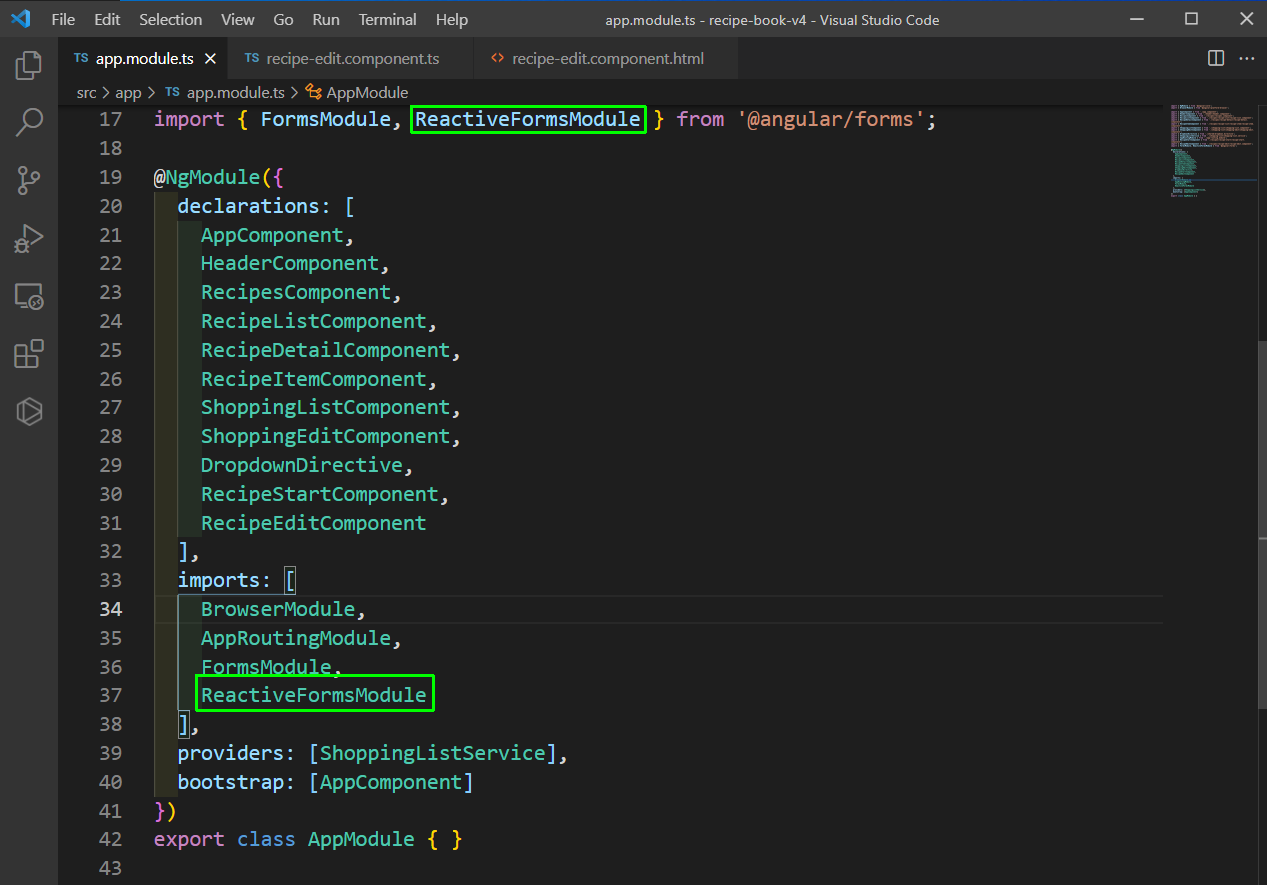The height and width of the screenshot is (885, 1267).
Task: Click the bootstrap property on line 40
Action: 231,782
